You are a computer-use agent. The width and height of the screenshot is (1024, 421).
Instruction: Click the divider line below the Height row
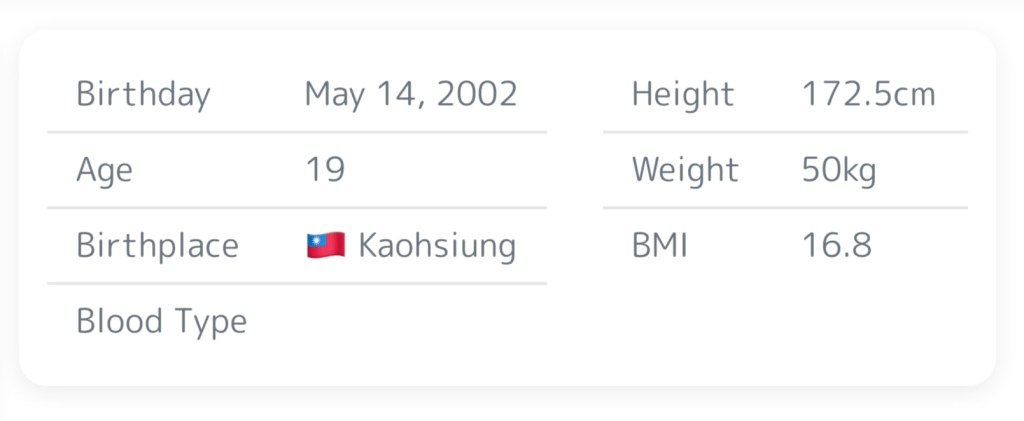click(x=785, y=132)
